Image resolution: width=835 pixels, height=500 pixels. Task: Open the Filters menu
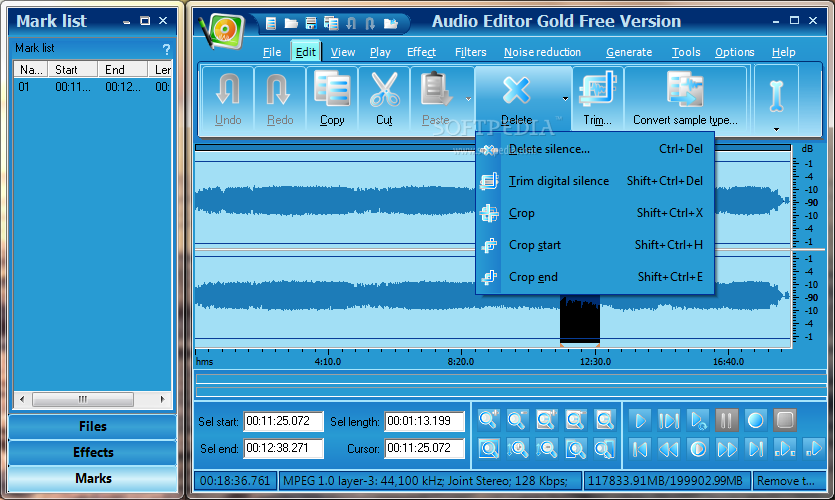coord(470,52)
